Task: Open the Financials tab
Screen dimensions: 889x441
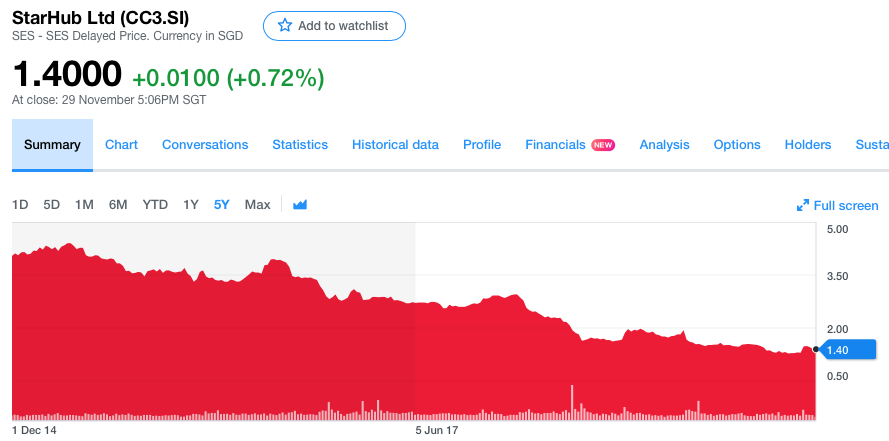Action: pos(555,145)
